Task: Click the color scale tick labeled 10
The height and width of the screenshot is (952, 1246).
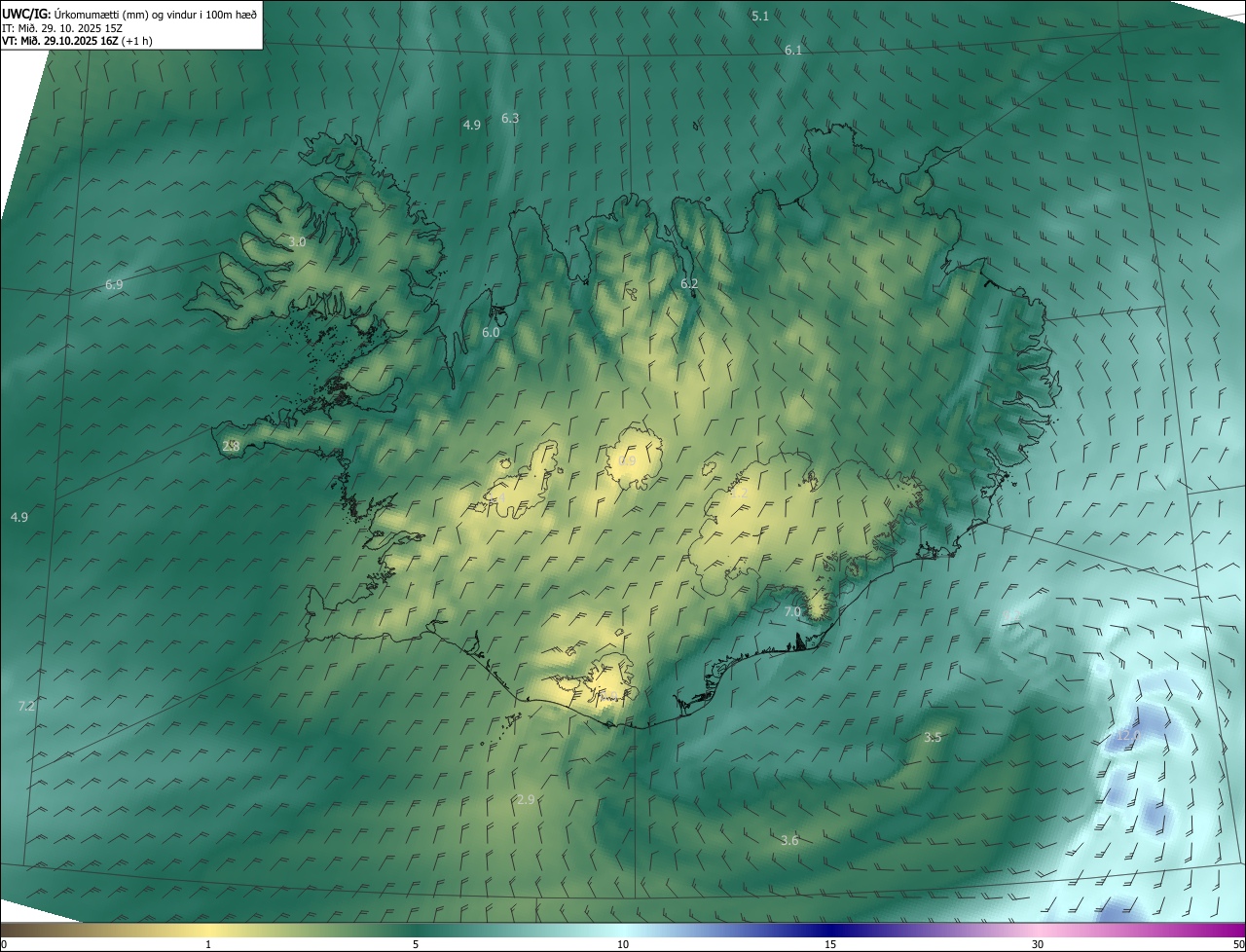Action: click(623, 944)
